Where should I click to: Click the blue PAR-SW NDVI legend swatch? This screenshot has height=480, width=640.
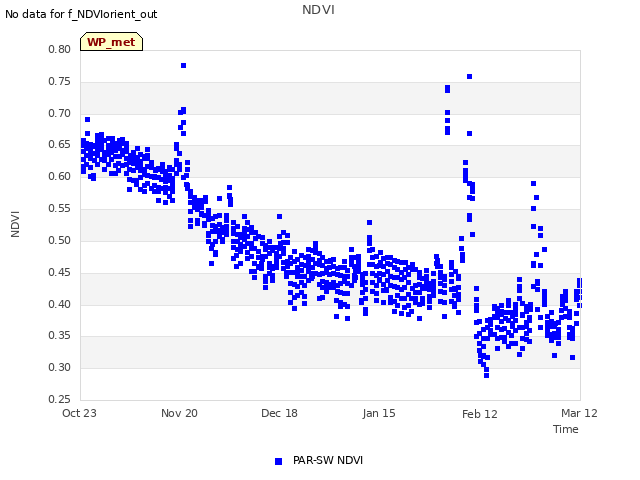pos(278,461)
